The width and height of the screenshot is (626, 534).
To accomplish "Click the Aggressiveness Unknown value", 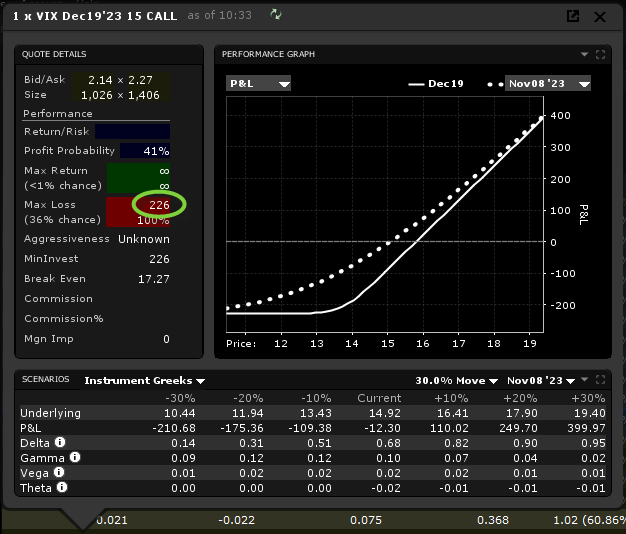I will click(x=144, y=239).
